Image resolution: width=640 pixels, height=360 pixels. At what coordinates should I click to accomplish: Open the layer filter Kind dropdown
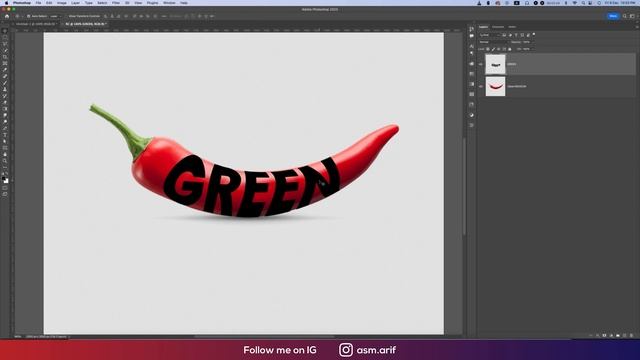pos(489,35)
